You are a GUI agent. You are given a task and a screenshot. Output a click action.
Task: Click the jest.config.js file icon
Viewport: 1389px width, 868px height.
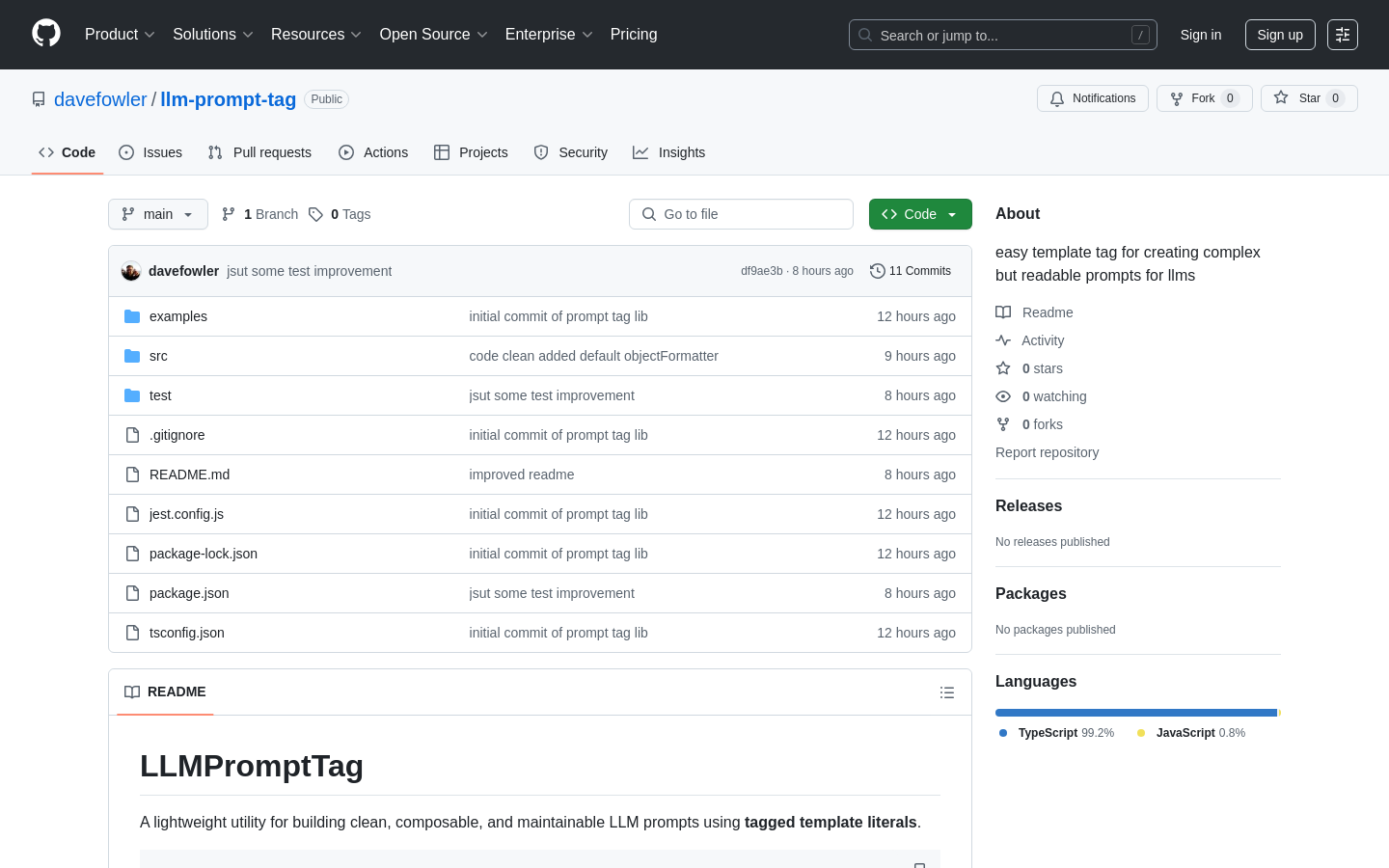coord(132,514)
